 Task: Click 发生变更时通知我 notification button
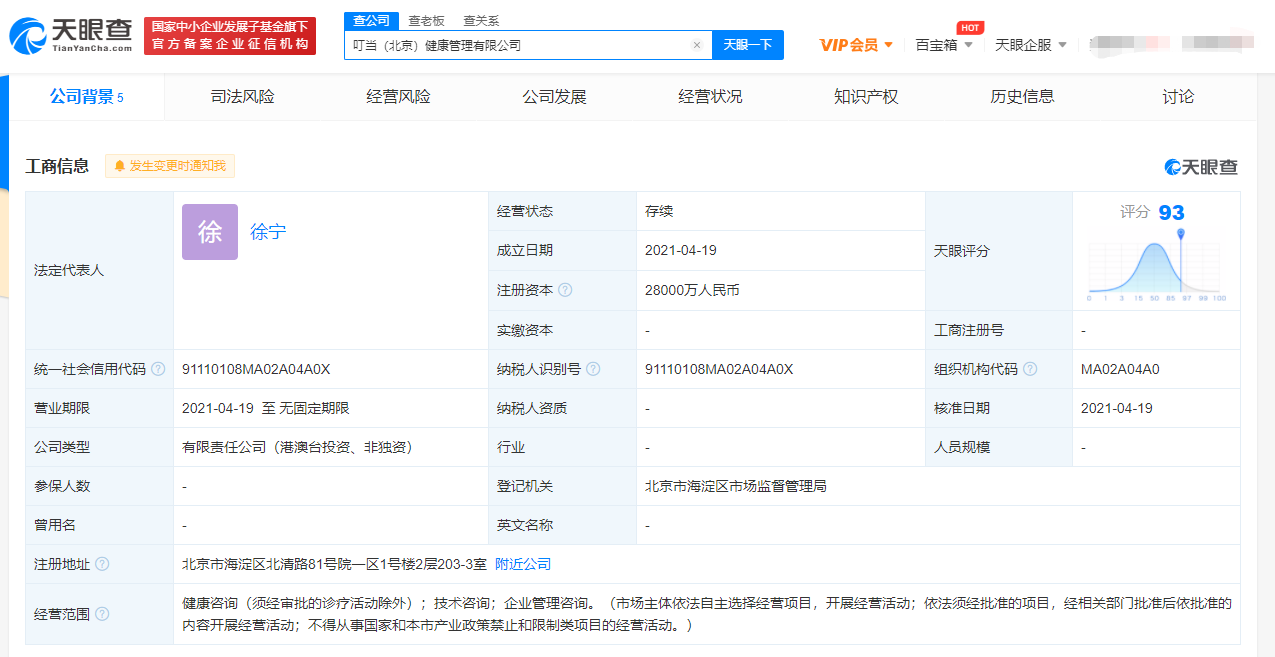[x=170, y=166]
